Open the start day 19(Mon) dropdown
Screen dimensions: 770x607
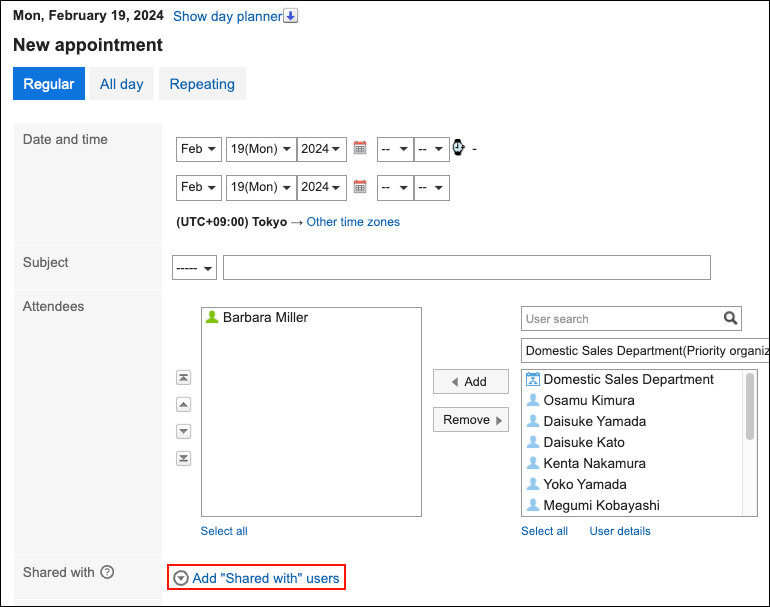tap(261, 149)
